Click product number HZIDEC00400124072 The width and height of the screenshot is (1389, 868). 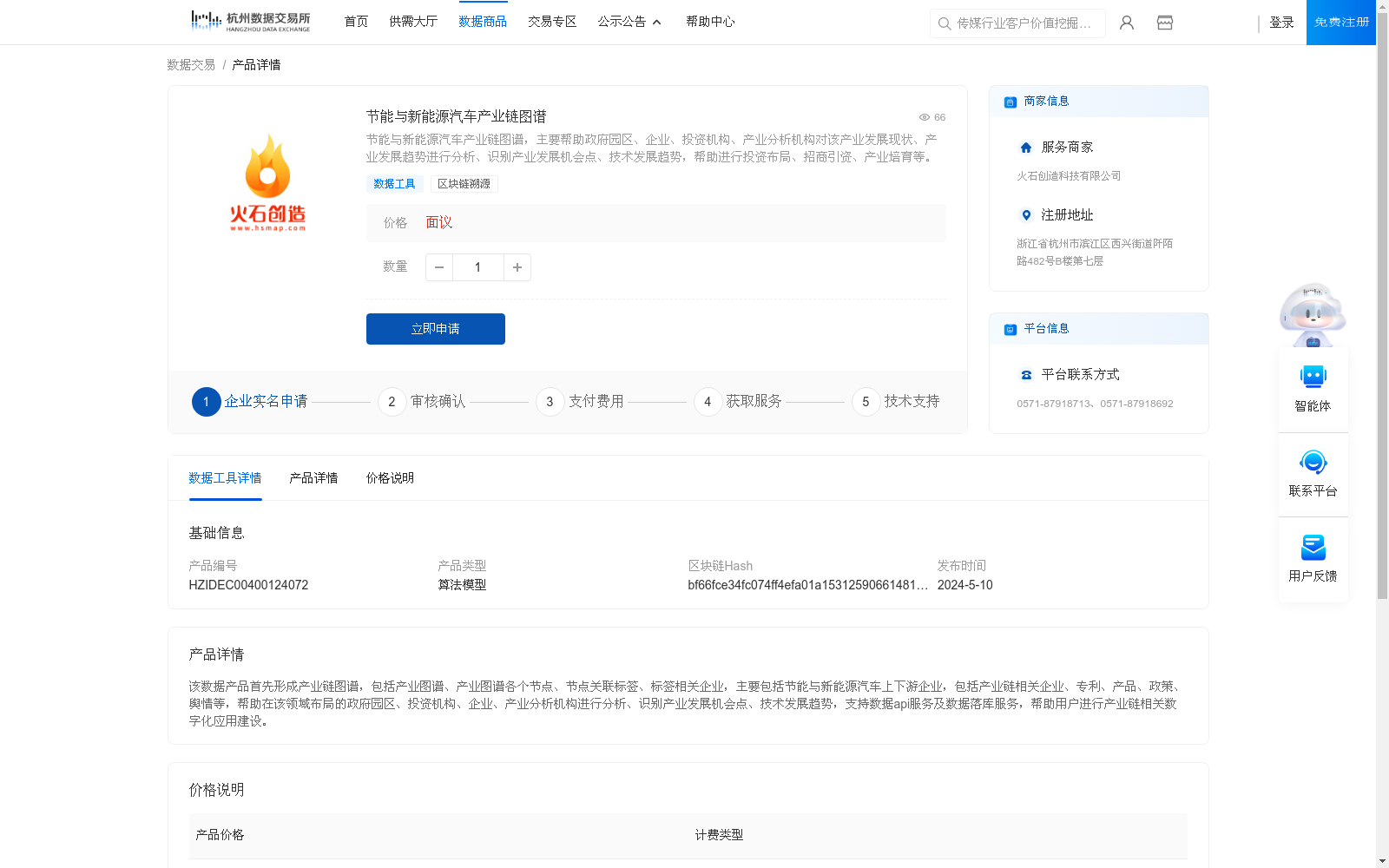point(248,585)
